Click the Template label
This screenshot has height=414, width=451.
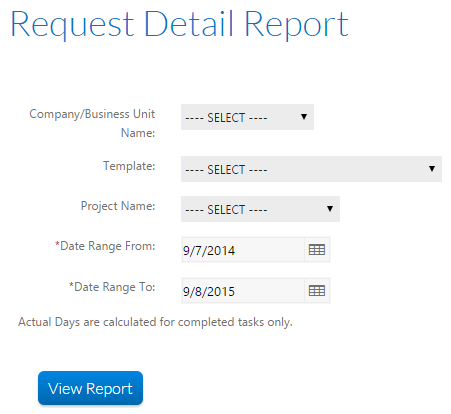tap(129, 166)
